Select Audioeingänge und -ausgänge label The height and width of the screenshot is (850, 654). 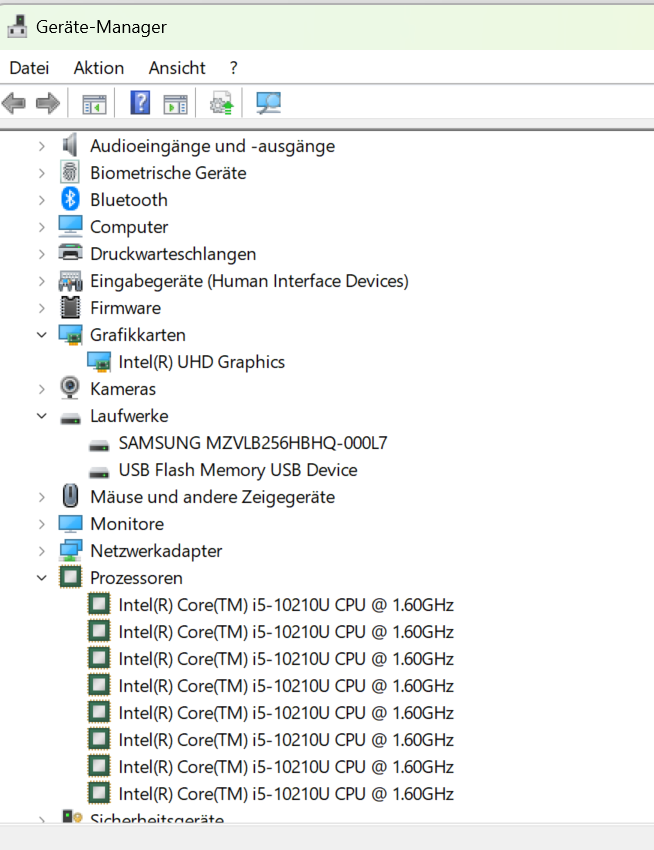213,146
